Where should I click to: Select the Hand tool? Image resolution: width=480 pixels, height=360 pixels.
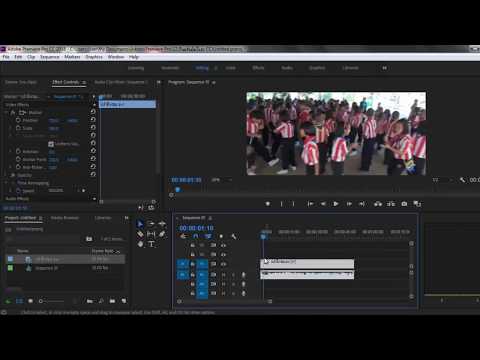(x=140, y=244)
